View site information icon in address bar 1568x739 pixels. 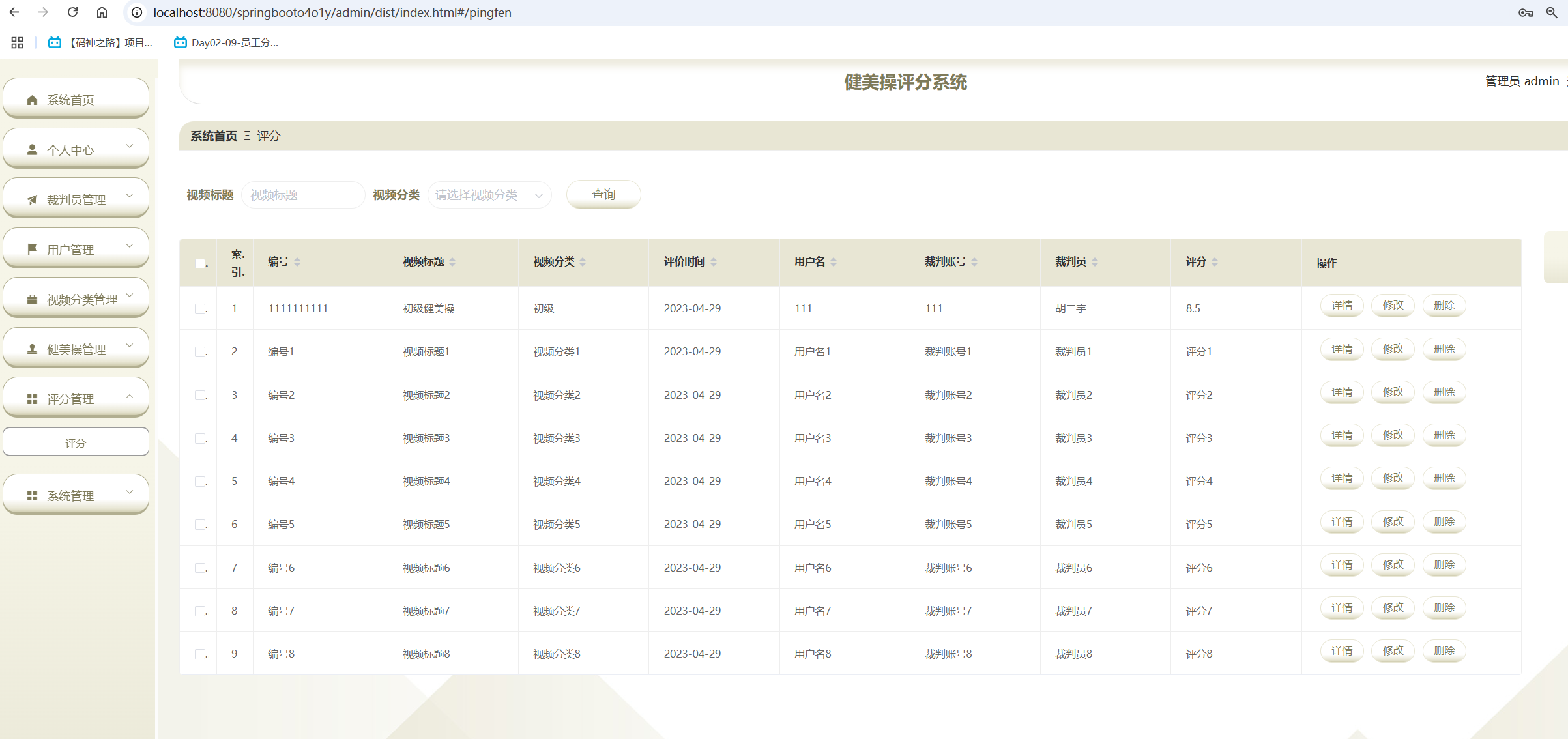click(x=137, y=12)
